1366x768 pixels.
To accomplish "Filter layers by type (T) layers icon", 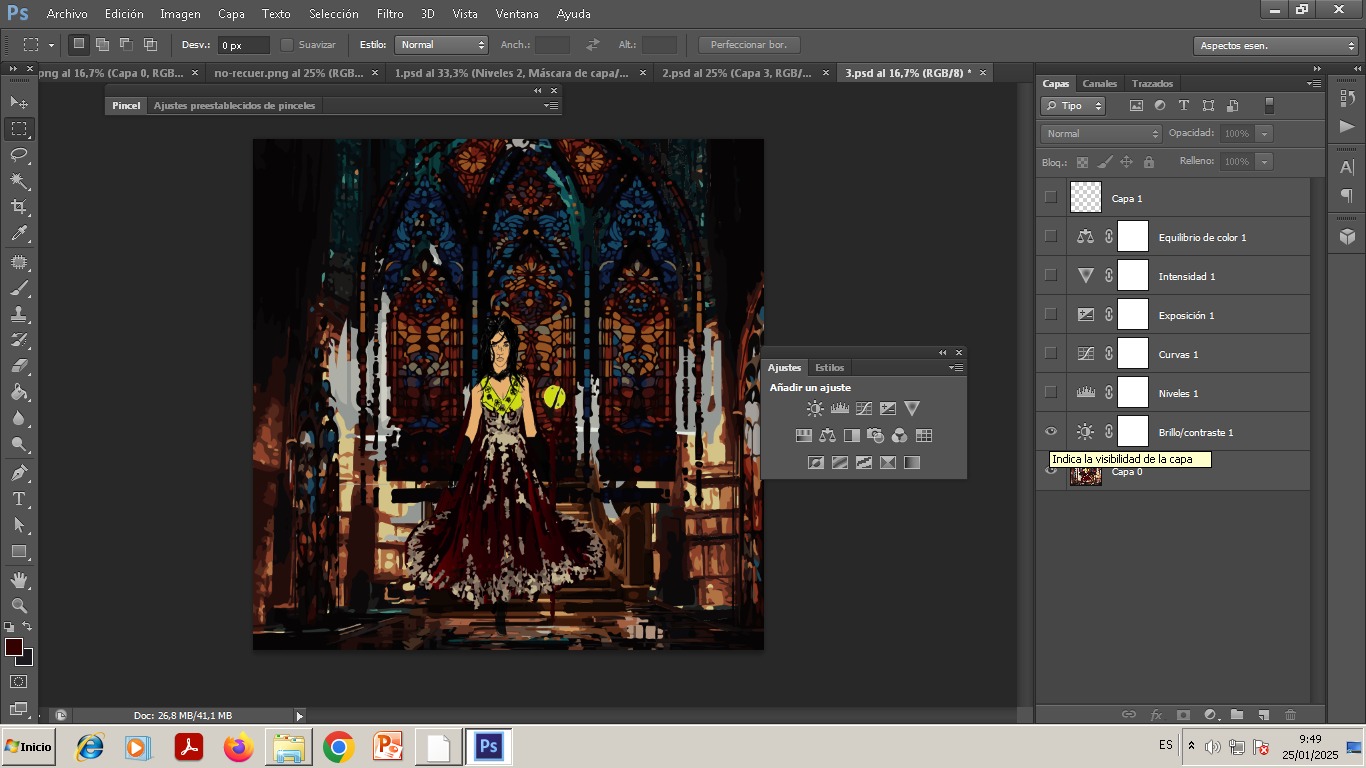I will click(x=1184, y=106).
